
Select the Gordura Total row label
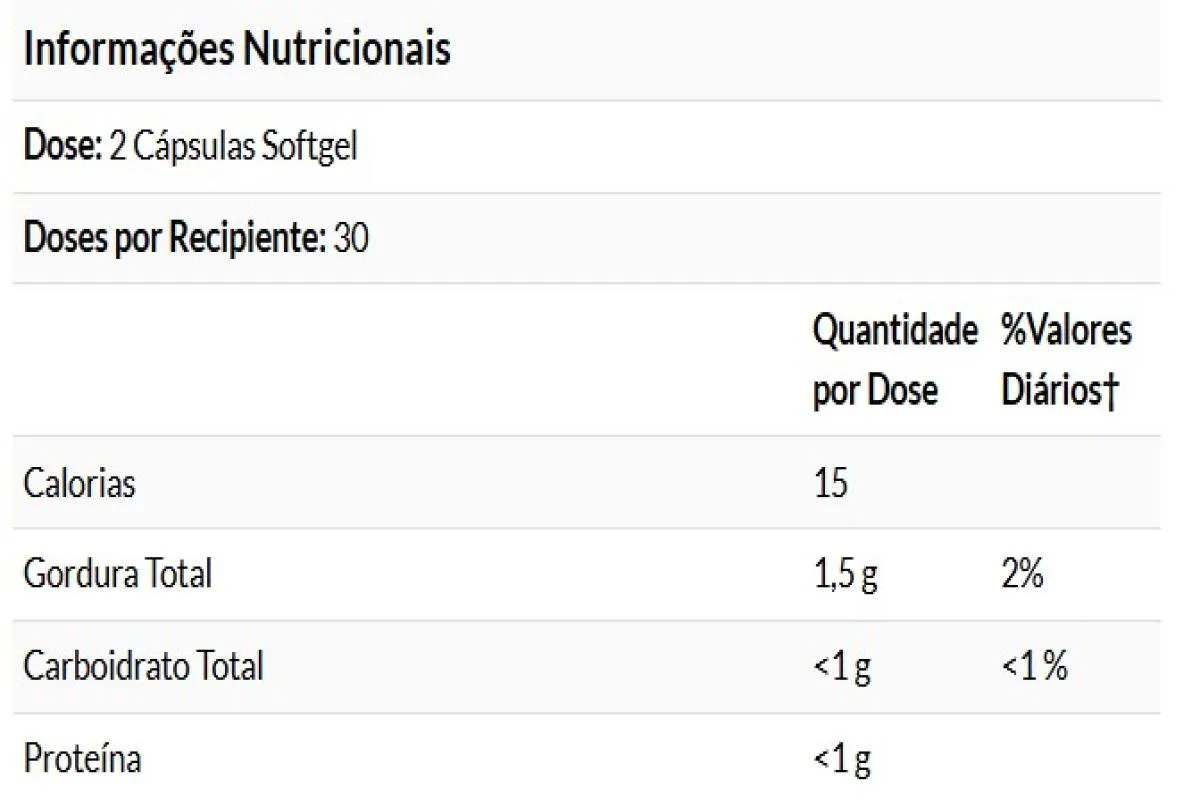point(117,575)
